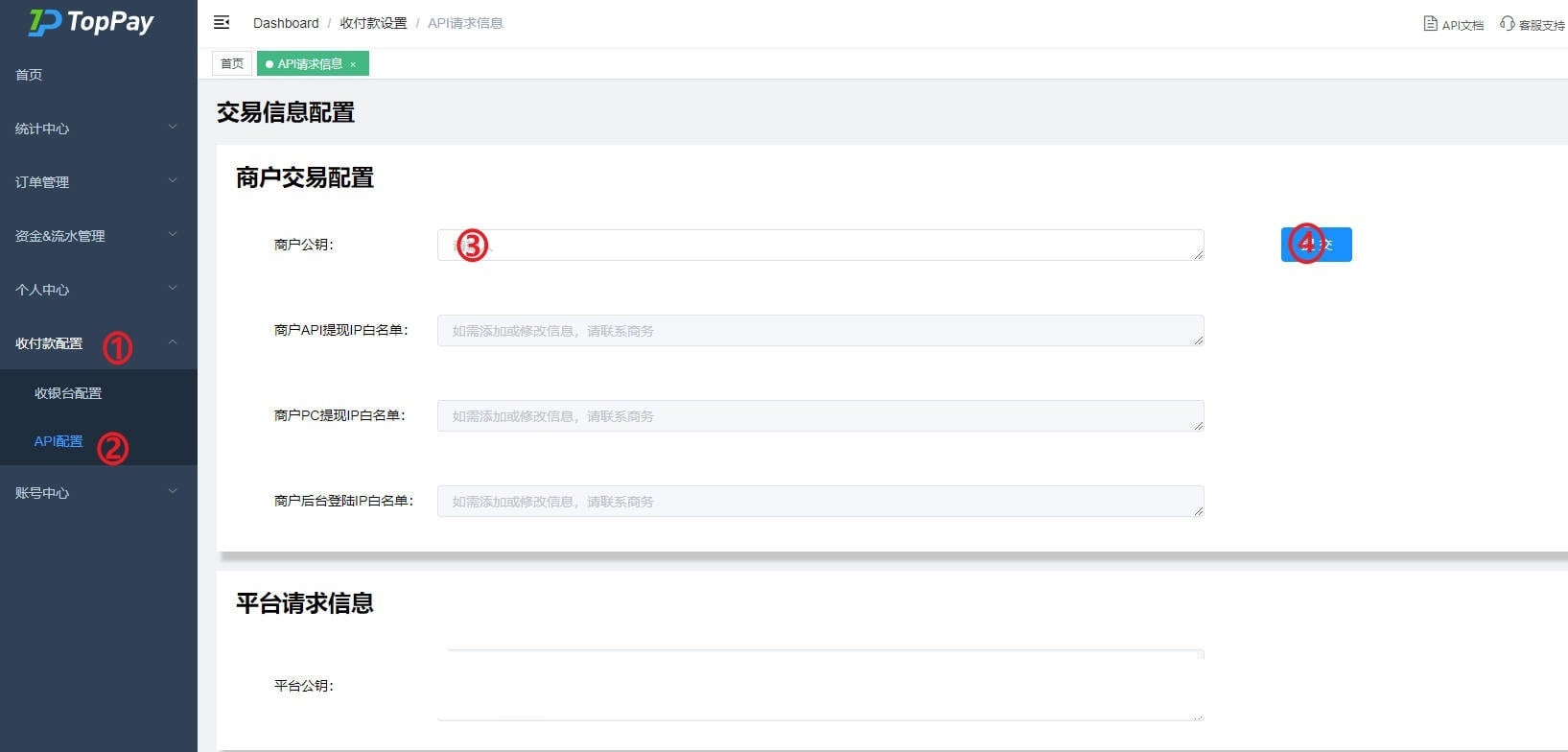Close the API请求信息 tab

[353, 64]
